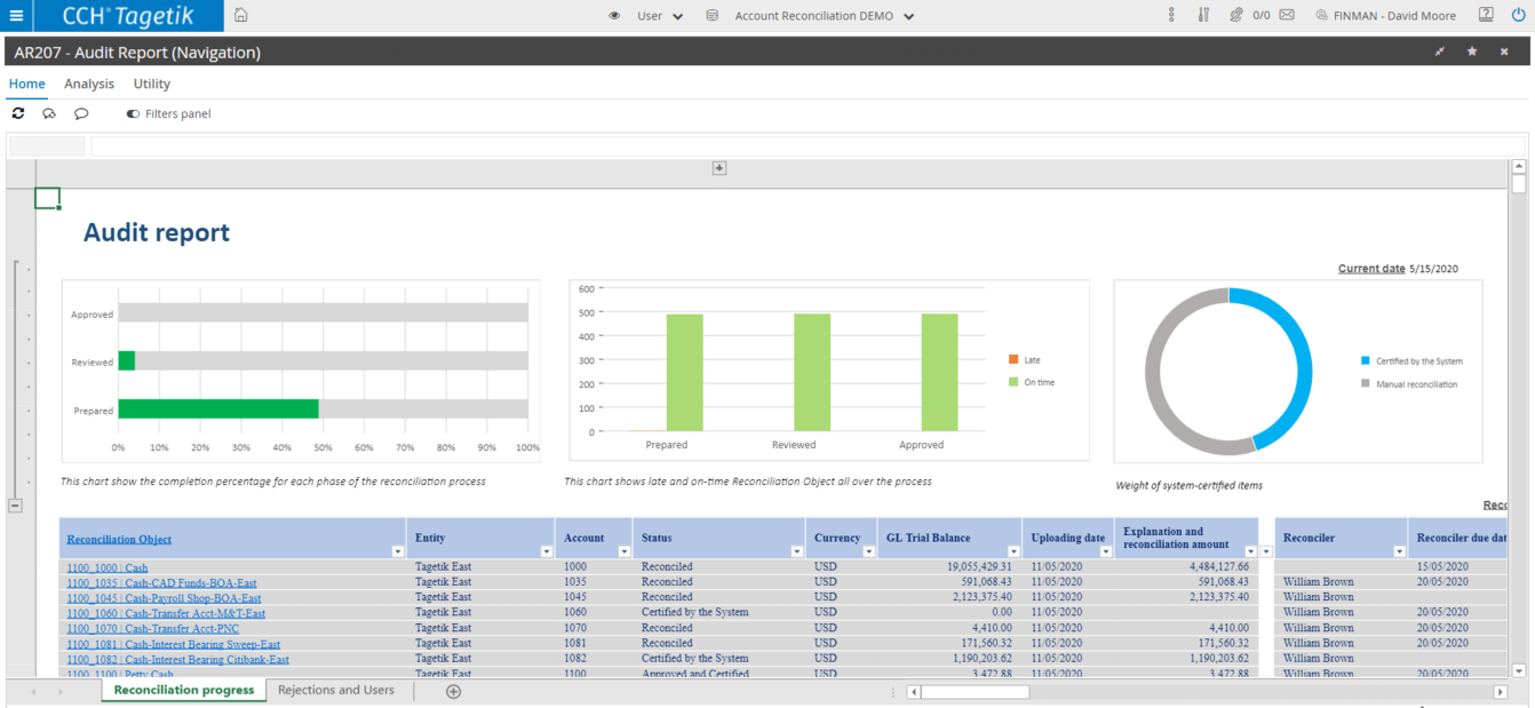Screen dimensions: 1535x708
Task: Open the 1100_1000 | Cash link
Action: [107, 568]
